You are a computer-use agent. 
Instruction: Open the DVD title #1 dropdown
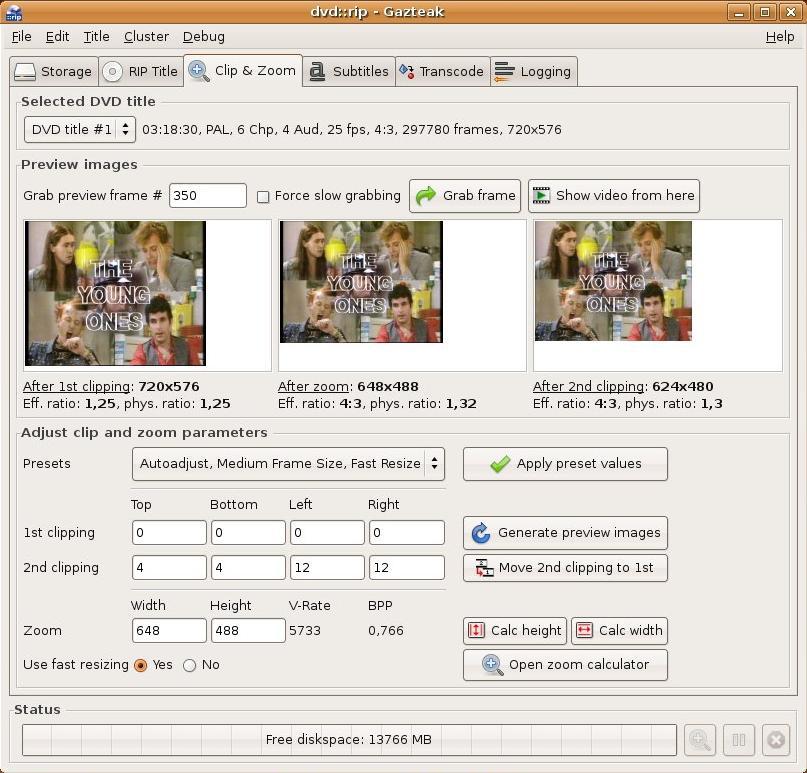pyautogui.click(x=80, y=129)
